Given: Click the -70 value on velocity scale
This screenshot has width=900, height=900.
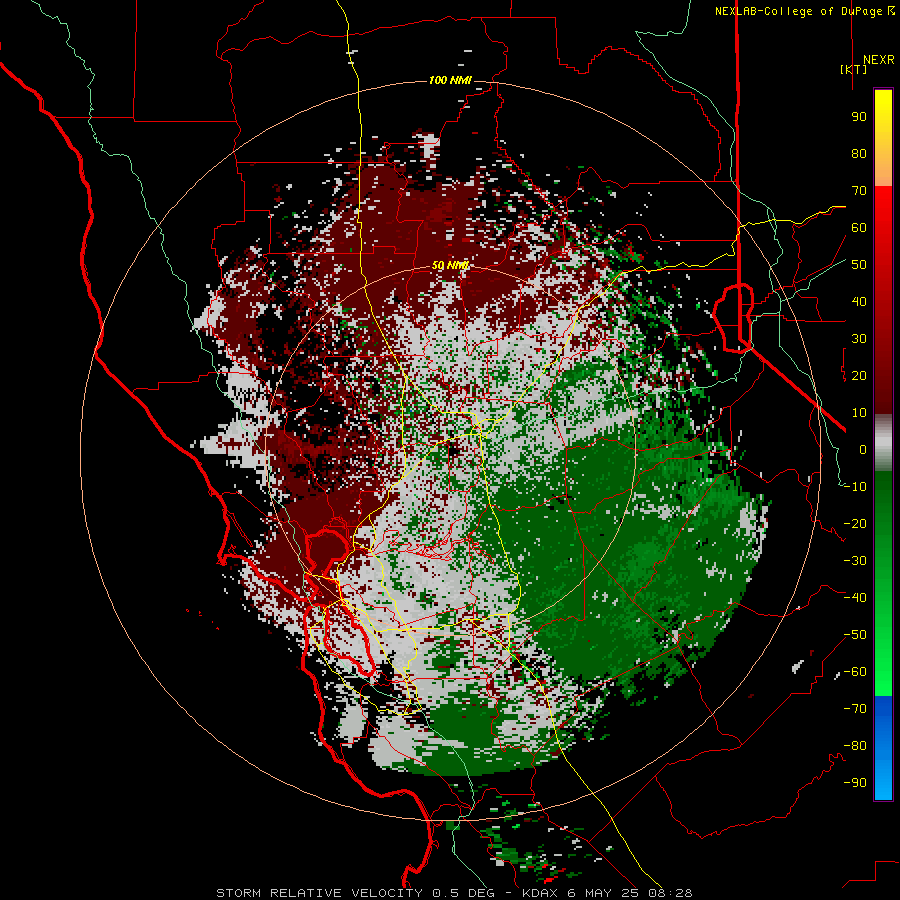Looking at the screenshot, I should pos(855,709).
